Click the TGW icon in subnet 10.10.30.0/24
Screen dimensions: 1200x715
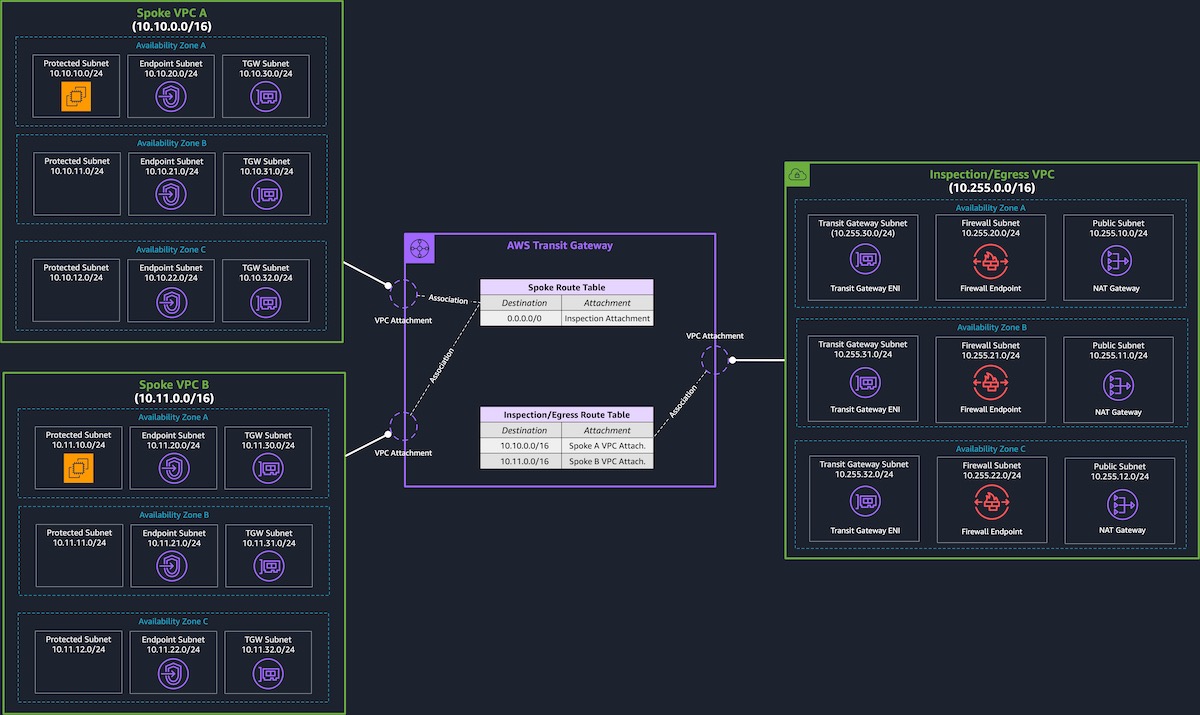[x=265, y=97]
